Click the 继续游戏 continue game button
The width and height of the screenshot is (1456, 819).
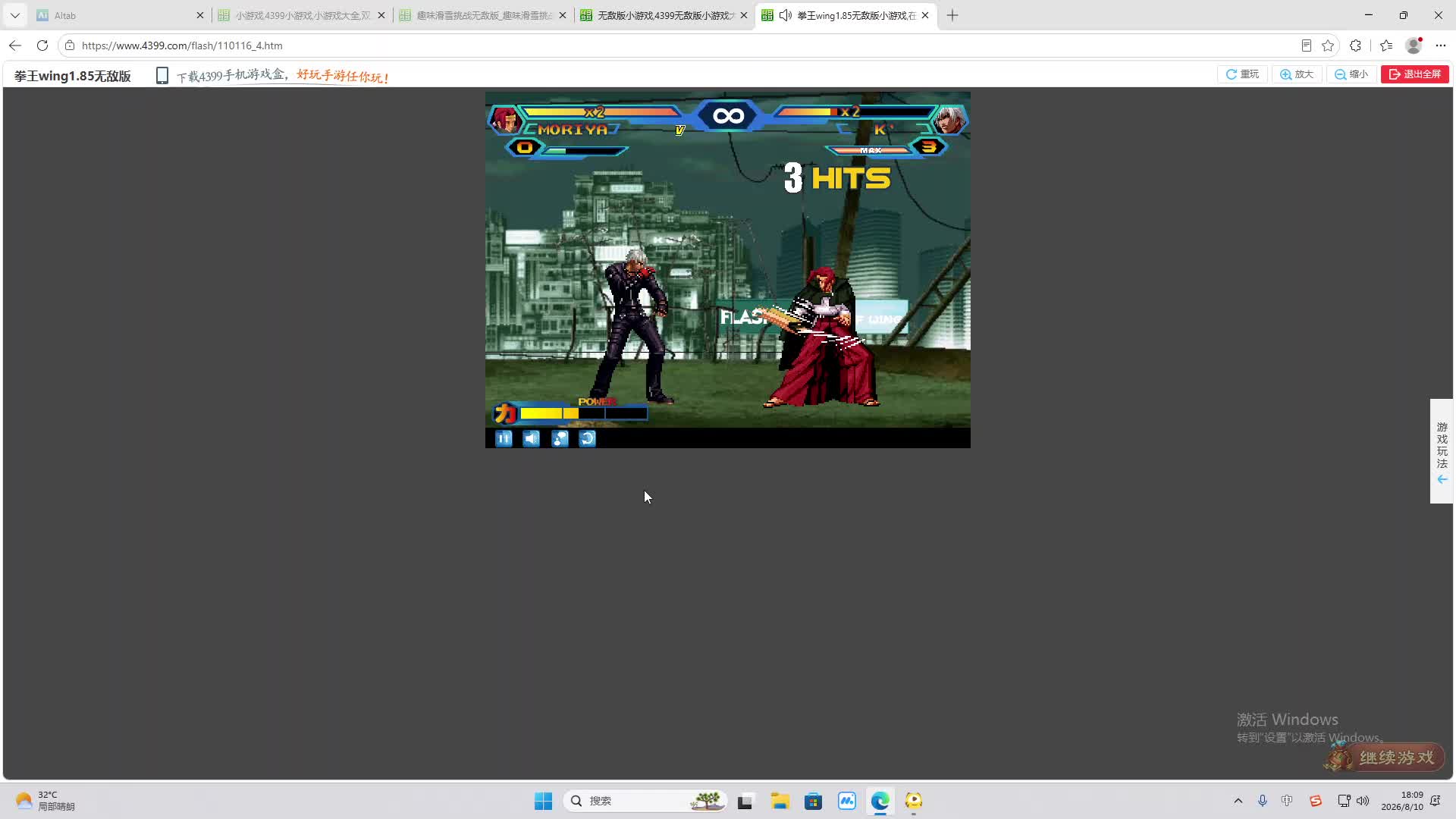pos(1385,757)
